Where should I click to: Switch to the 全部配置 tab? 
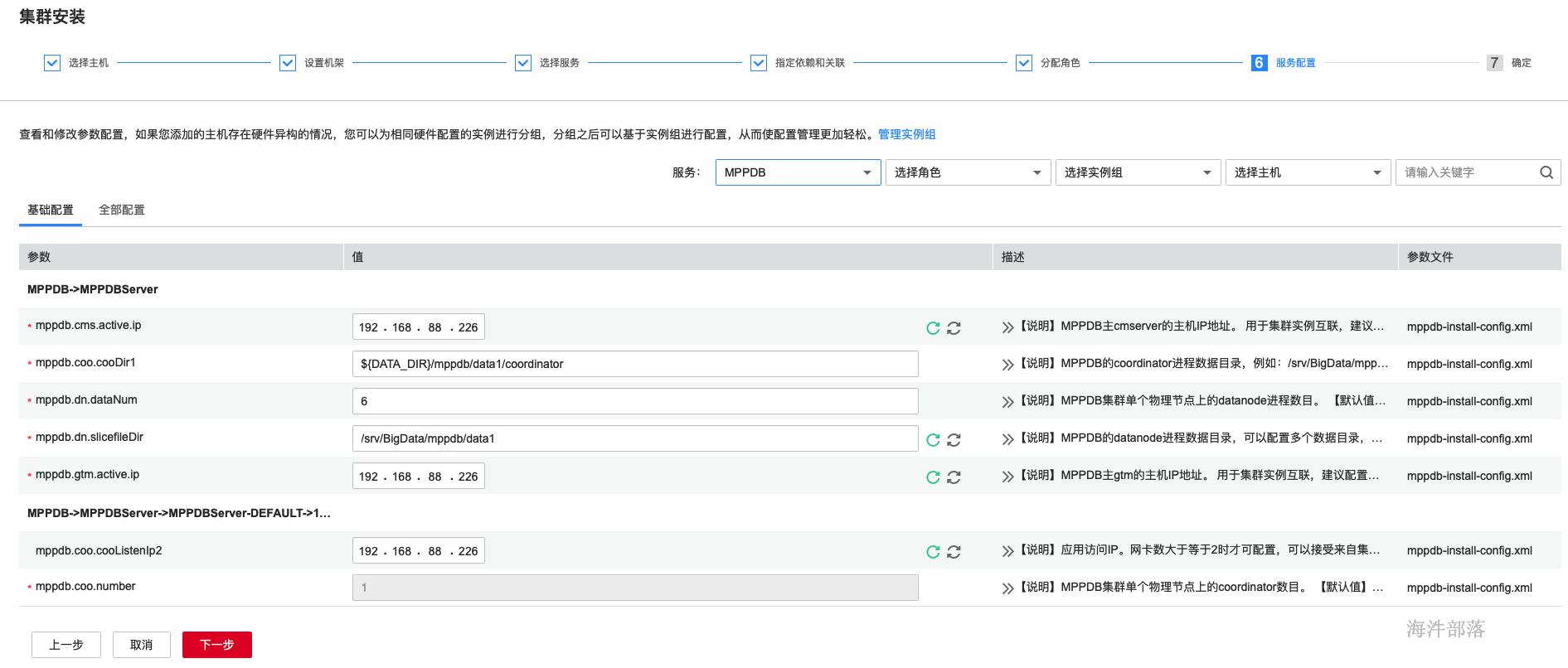point(122,210)
